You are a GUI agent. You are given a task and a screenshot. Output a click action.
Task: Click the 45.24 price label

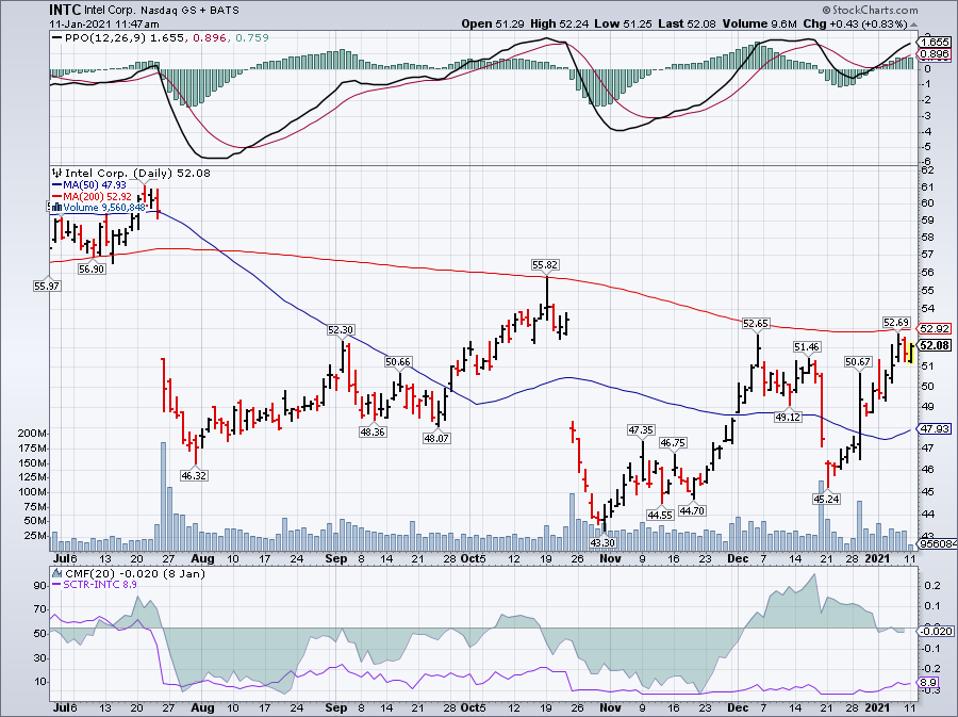(x=826, y=499)
